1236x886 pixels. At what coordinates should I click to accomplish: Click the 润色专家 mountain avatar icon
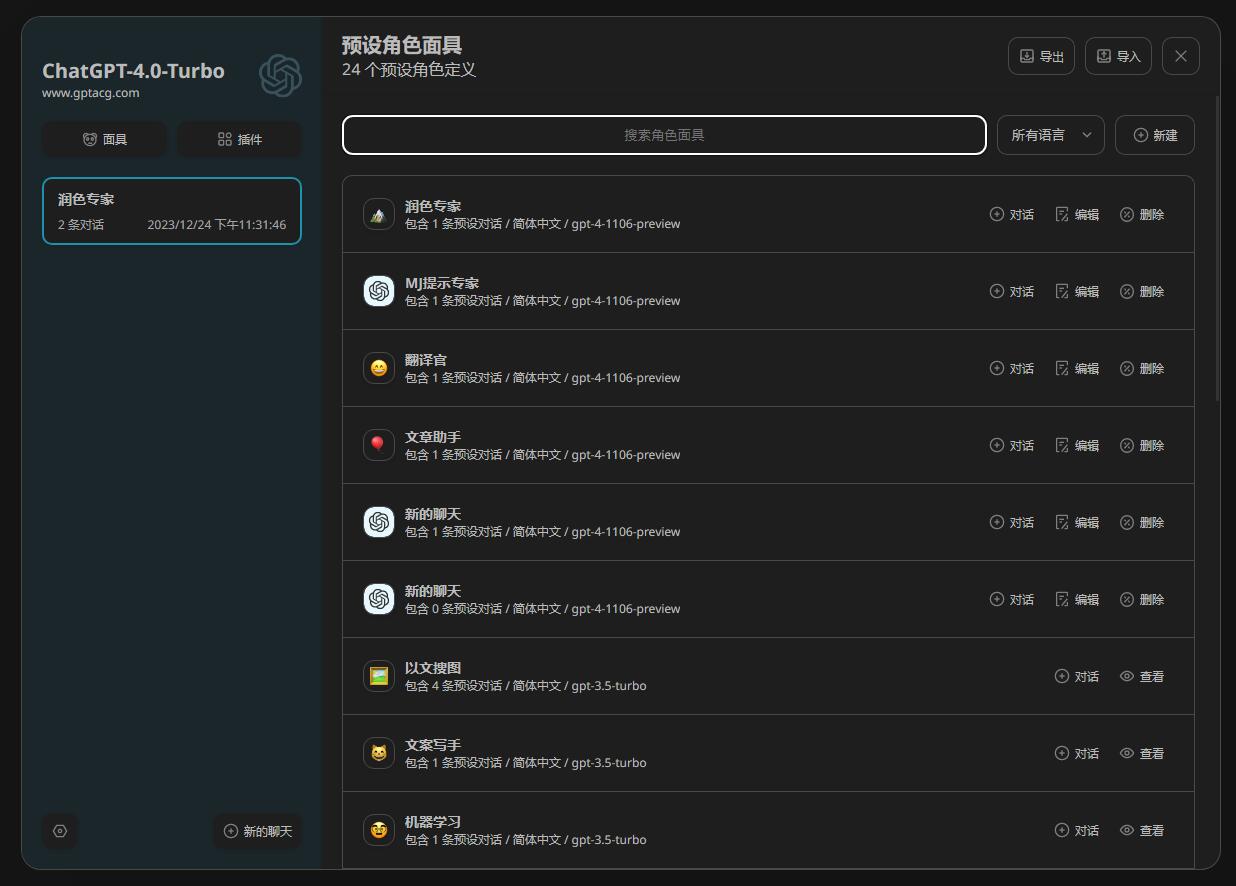(379, 214)
